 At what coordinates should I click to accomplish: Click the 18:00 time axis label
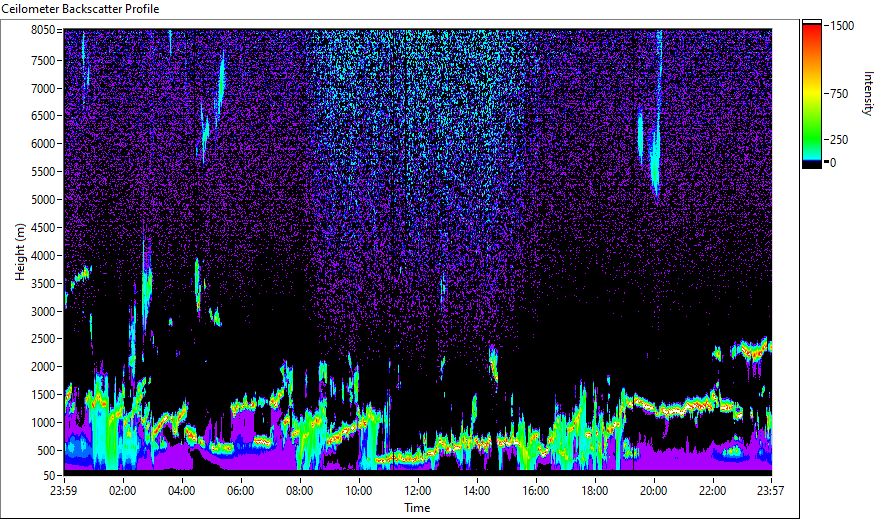(x=595, y=491)
